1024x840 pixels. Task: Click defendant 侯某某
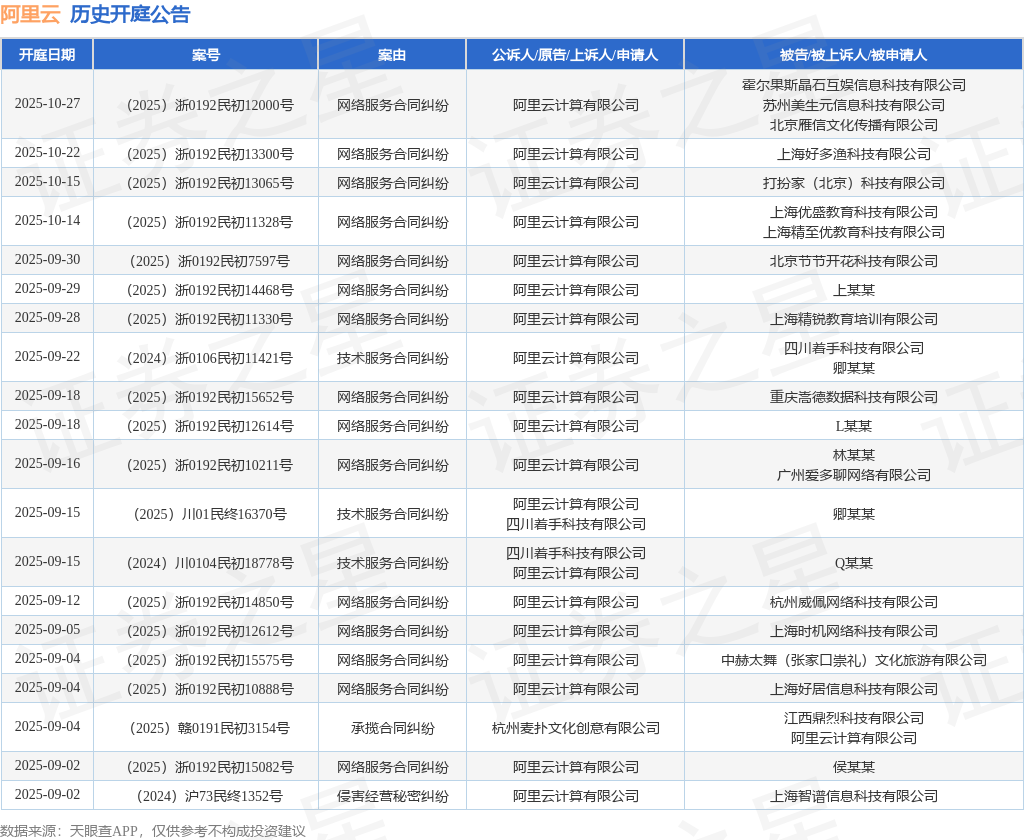point(854,767)
